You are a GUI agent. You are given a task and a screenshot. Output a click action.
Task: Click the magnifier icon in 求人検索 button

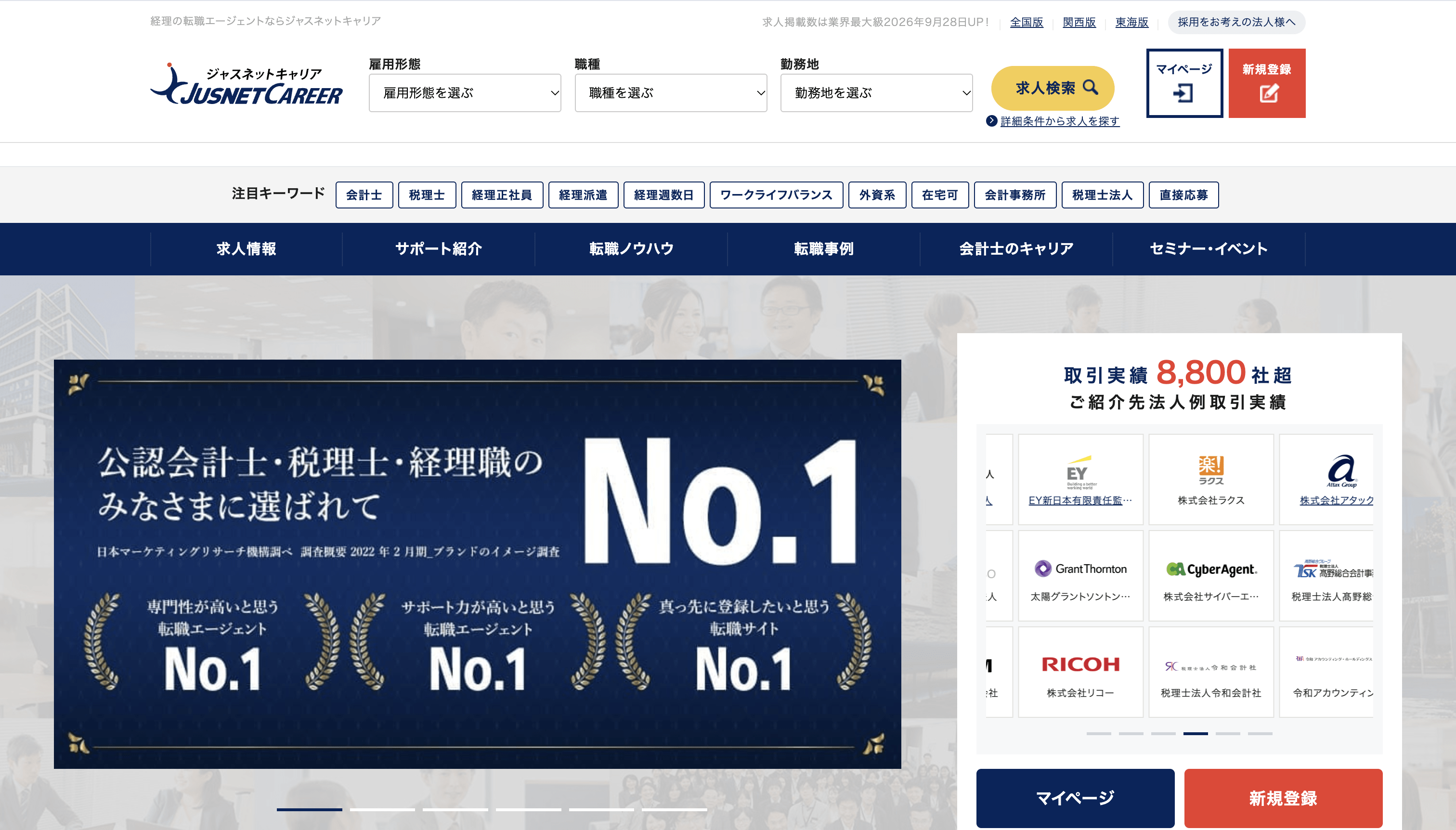pyautogui.click(x=1090, y=87)
